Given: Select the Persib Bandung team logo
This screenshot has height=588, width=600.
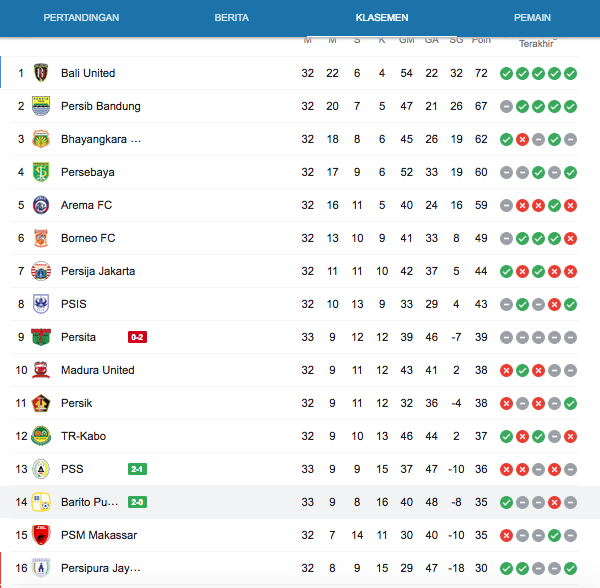Looking at the screenshot, I should [41, 106].
